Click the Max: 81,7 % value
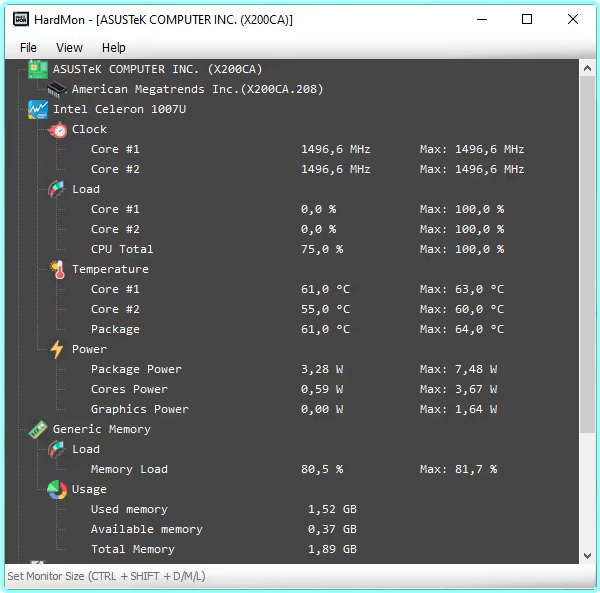The image size is (600, 593). click(x=458, y=469)
